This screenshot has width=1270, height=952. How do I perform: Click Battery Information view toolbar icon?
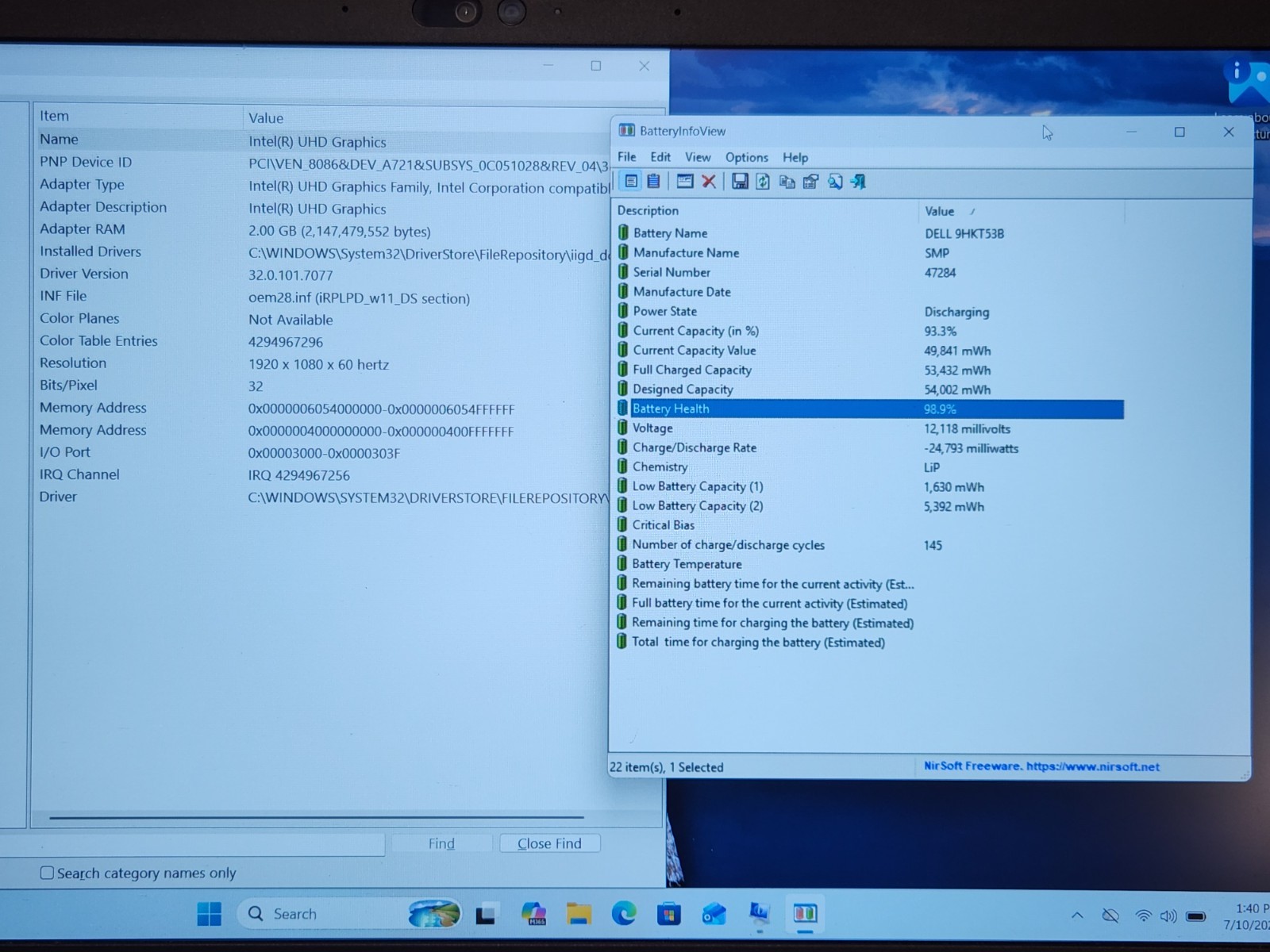click(631, 182)
